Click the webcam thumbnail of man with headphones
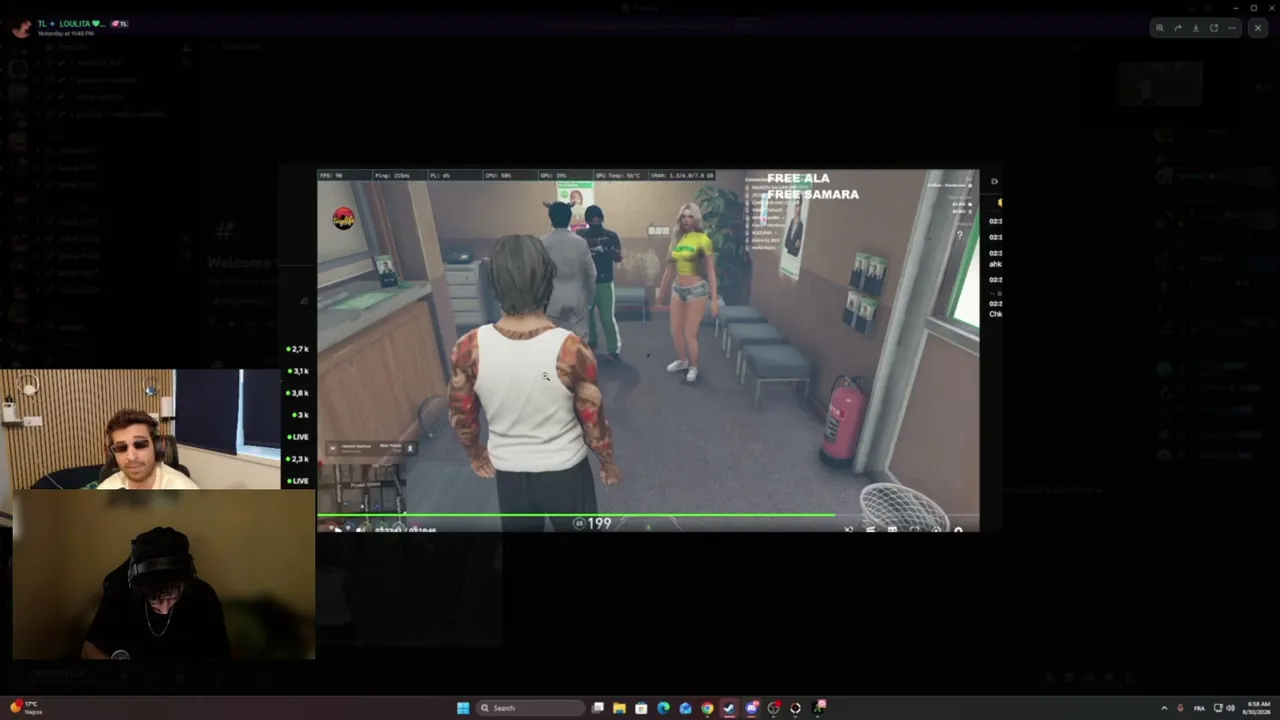Screen dimensions: 1280x720 point(164,574)
